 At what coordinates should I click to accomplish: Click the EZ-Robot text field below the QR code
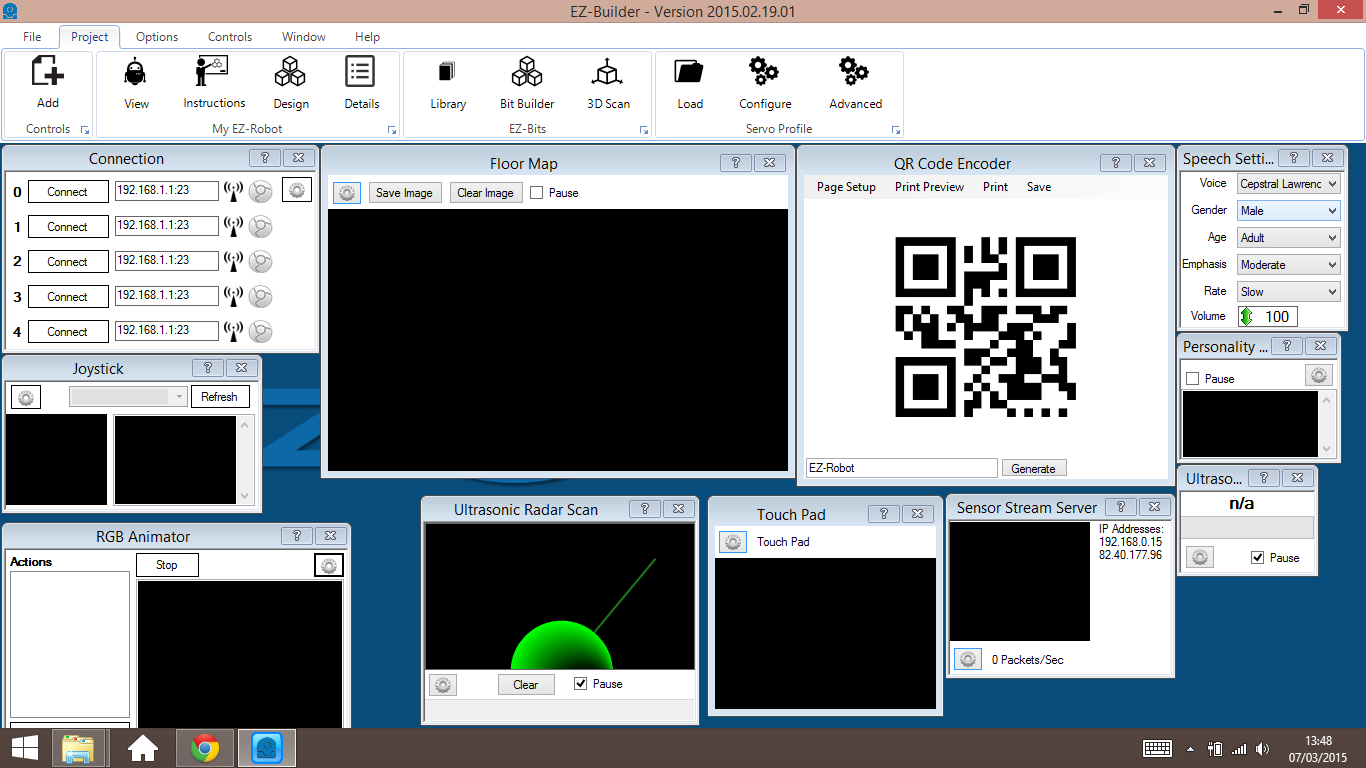[900, 467]
